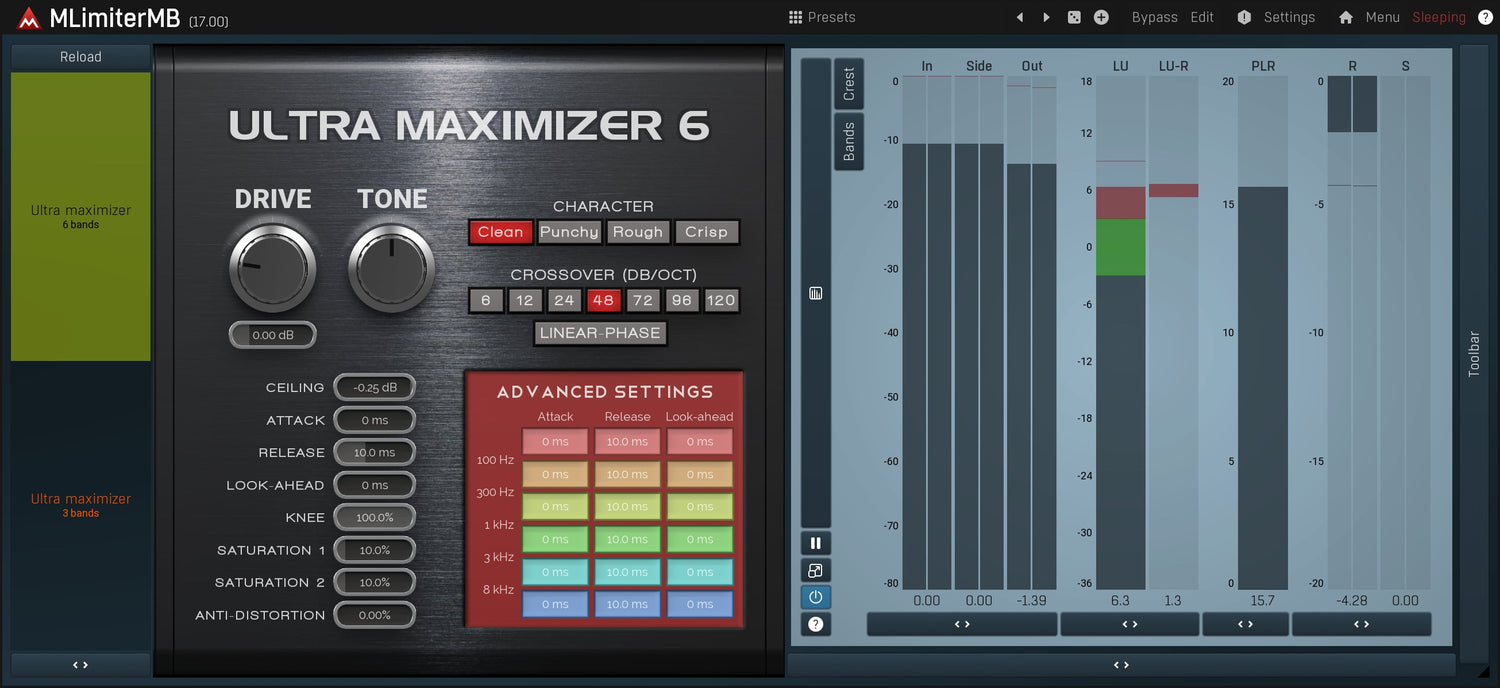The width and height of the screenshot is (1500, 688).
Task: Toggle the Linear-Phase crossover button
Action: pyautogui.click(x=600, y=333)
